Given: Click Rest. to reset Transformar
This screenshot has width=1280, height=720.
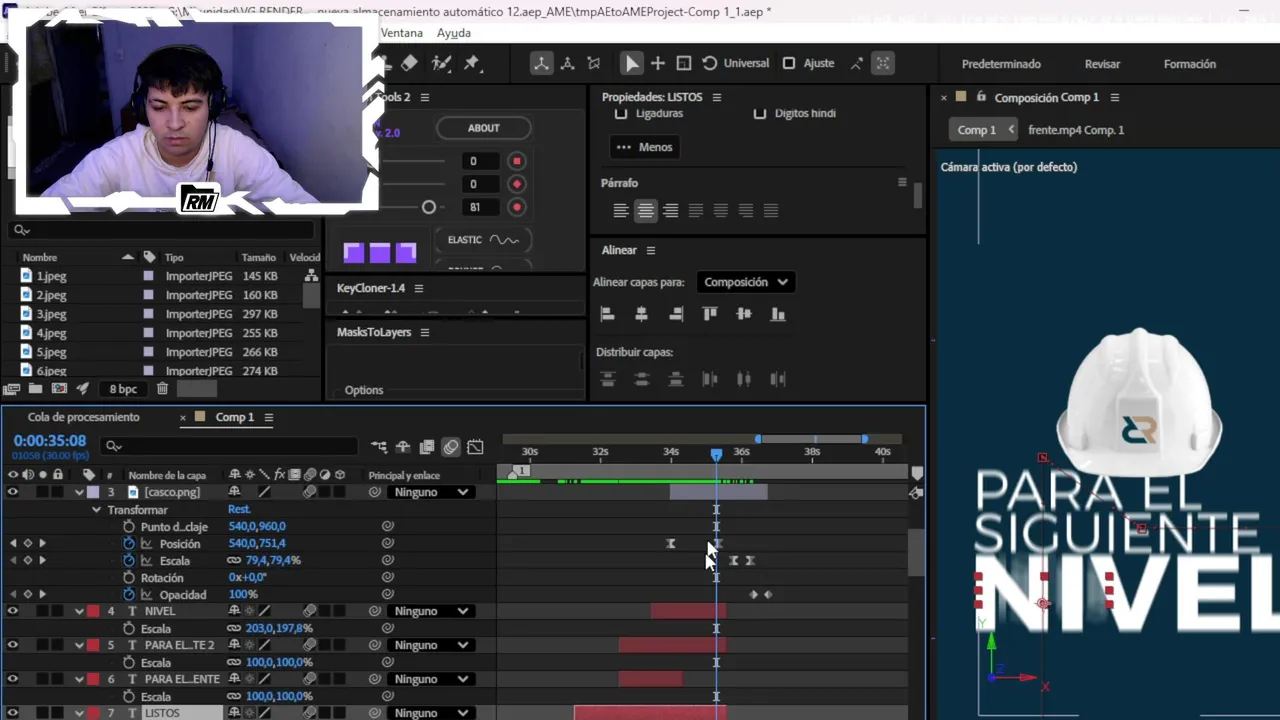Looking at the screenshot, I should [x=239, y=509].
